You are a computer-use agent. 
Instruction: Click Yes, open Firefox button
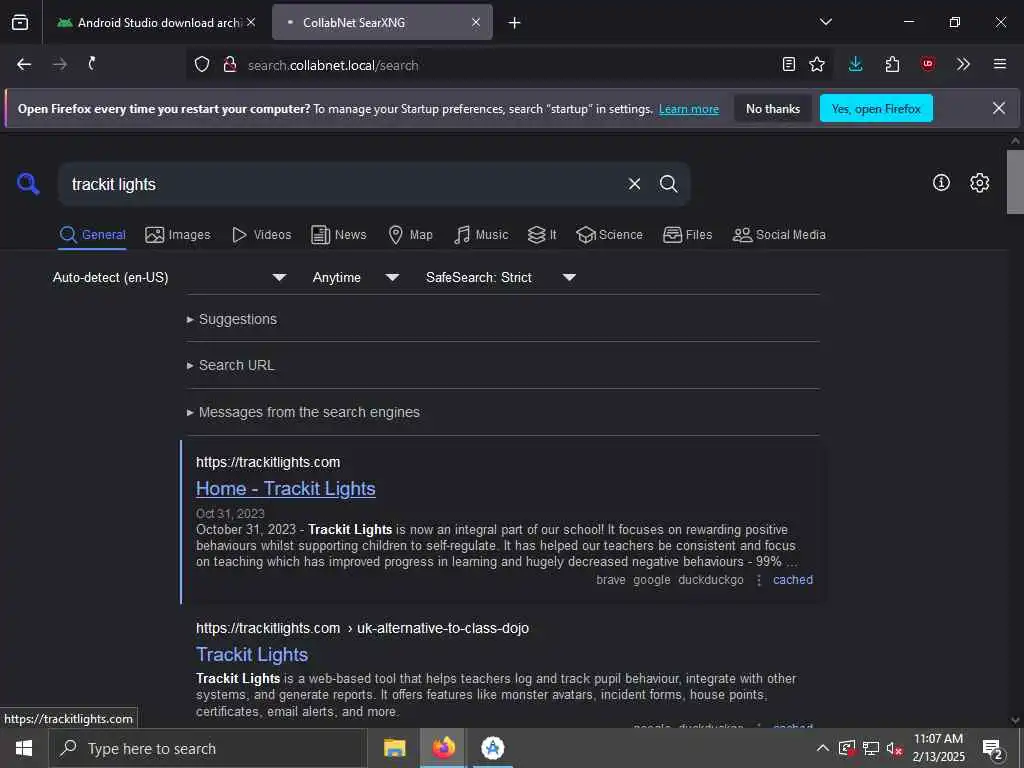(x=876, y=108)
